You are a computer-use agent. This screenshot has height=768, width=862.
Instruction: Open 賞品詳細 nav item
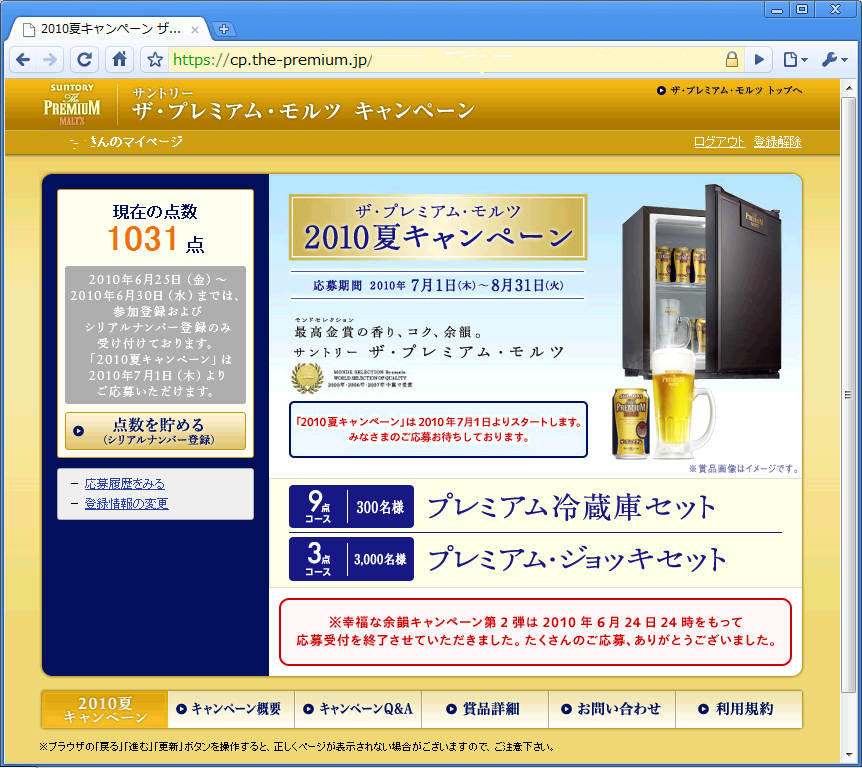(x=485, y=709)
